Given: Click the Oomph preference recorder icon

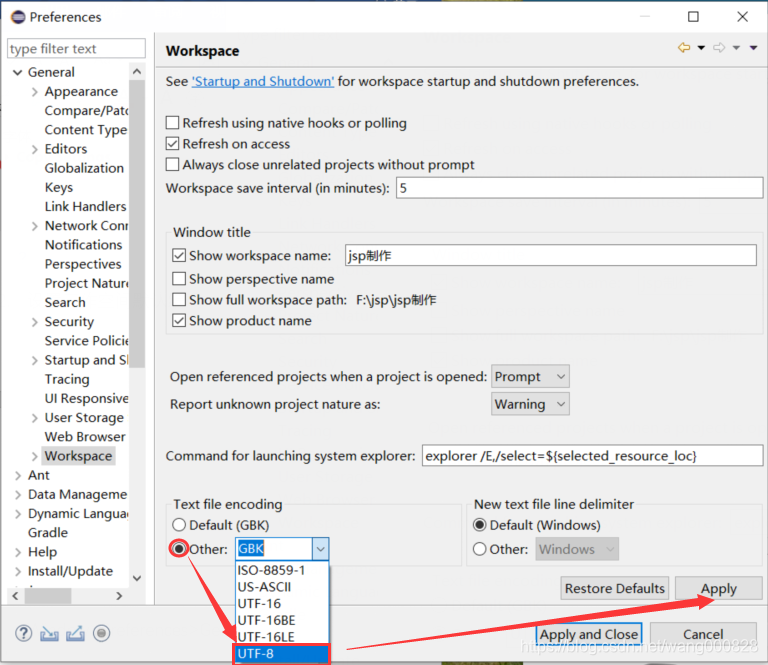Looking at the screenshot, I should pyautogui.click(x=101, y=633).
